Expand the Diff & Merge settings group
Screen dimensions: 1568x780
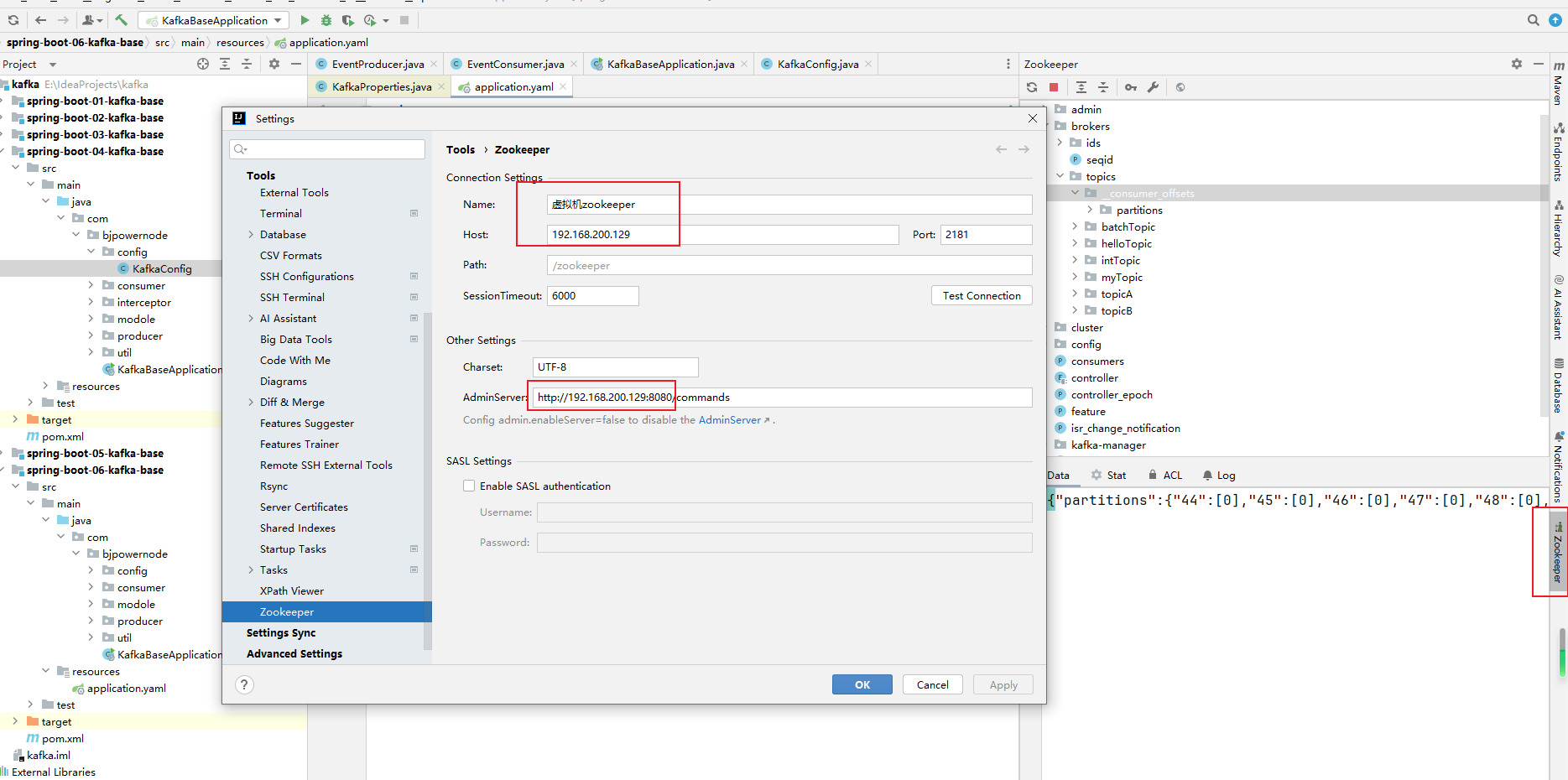coord(251,403)
